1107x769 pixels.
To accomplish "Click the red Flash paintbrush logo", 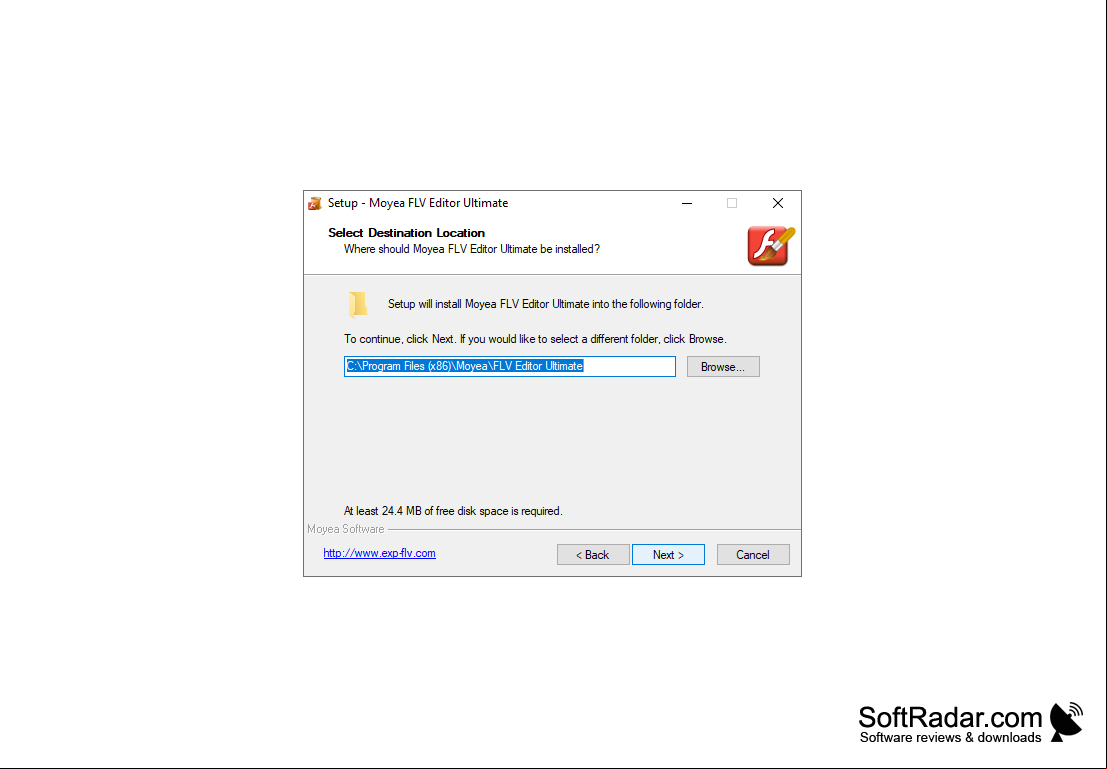I will tap(771, 246).
